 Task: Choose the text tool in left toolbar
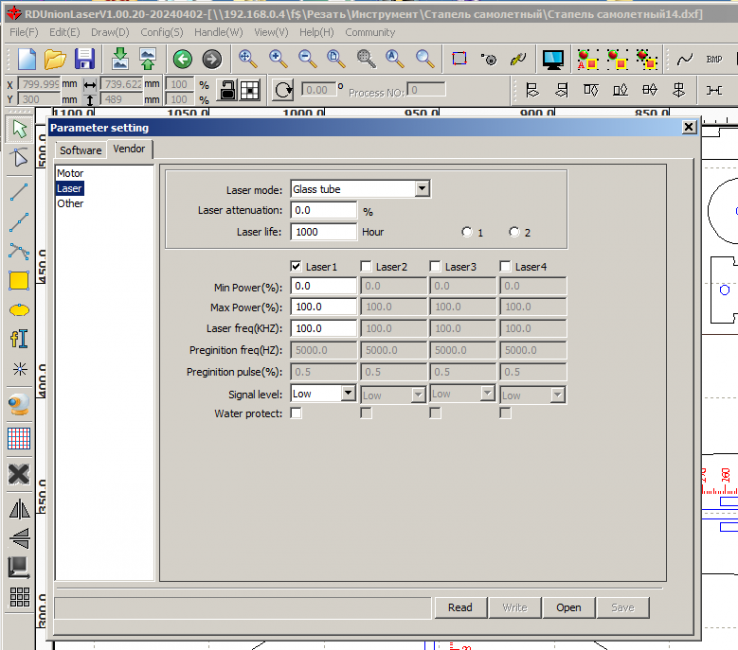(18, 339)
